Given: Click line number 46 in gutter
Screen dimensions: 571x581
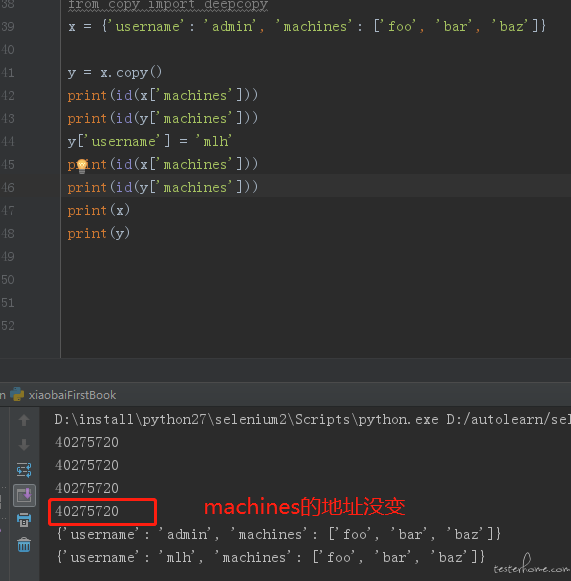Looking at the screenshot, I should click(7, 187).
